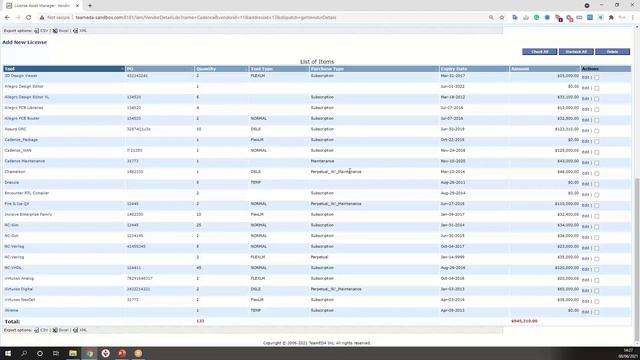This screenshot has width=640, height=360.
Task: Edit the Fire & Ice QX license
Action: pyautogui.click(x=585, y=205)
